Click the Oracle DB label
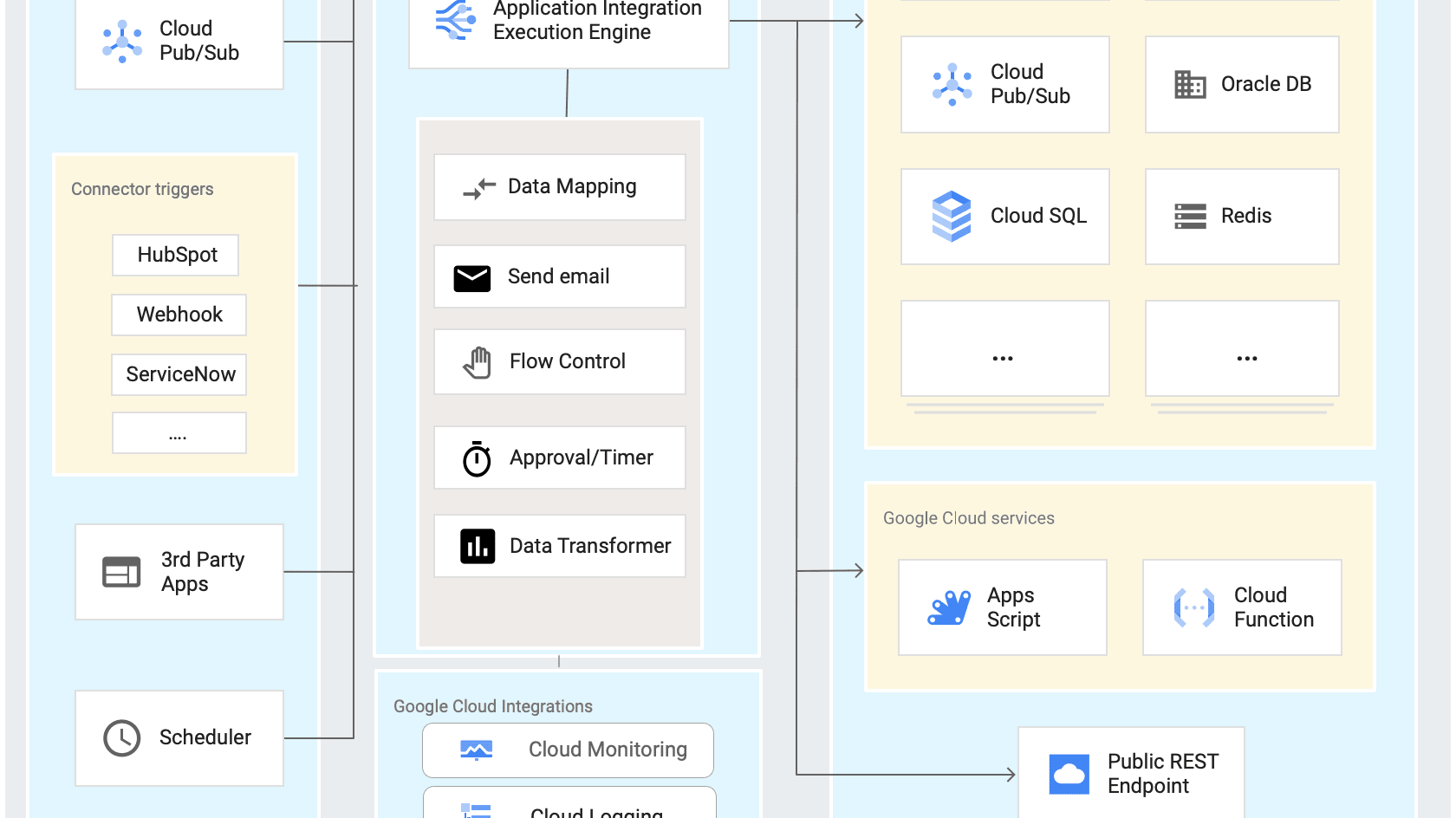 [1266, 84]
